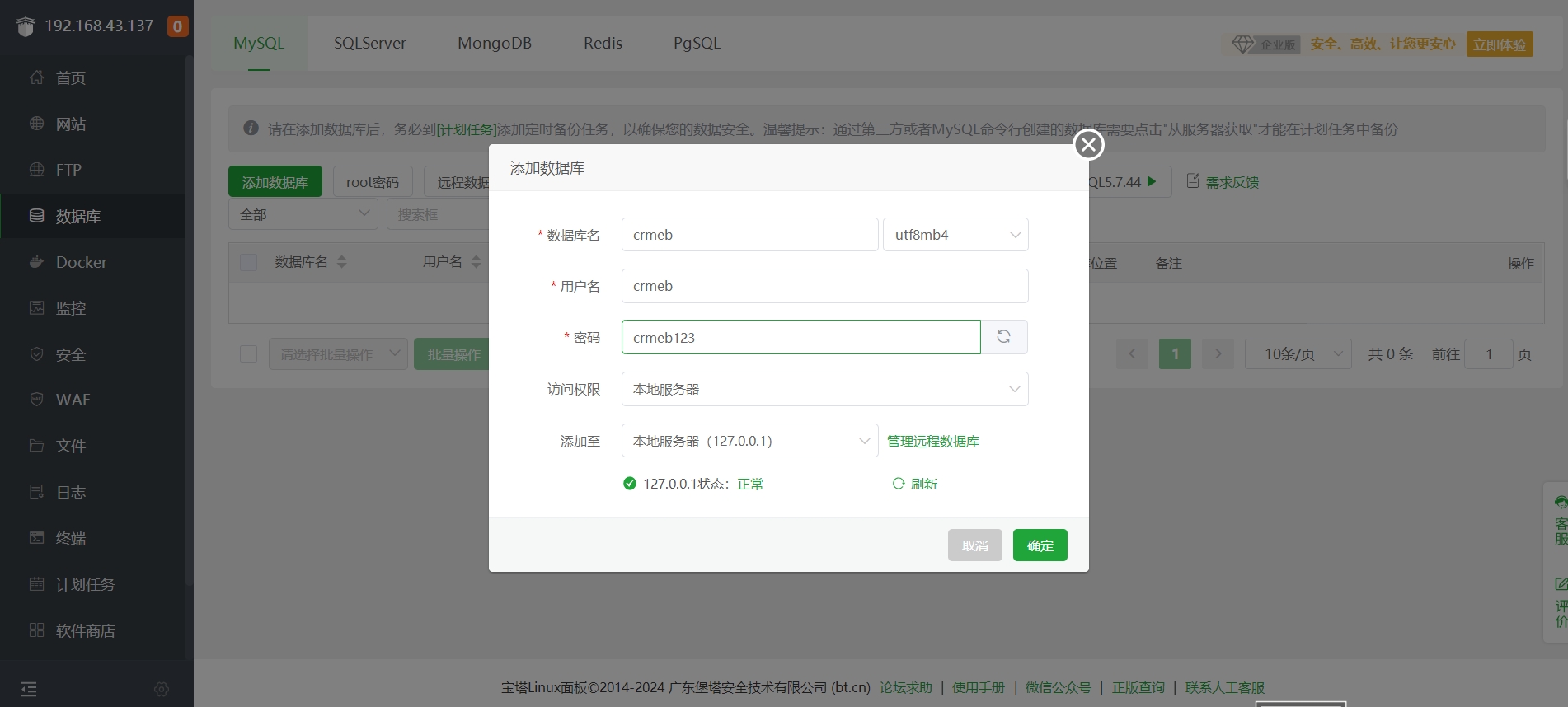
Task: Click the 前往 page number input
Action: tap(1489, 354)
